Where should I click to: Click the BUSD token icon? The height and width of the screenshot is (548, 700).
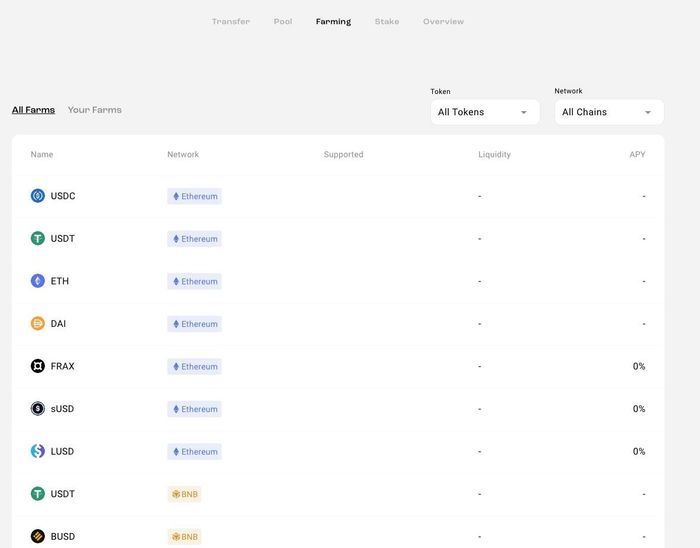click(x=38, y=536)
